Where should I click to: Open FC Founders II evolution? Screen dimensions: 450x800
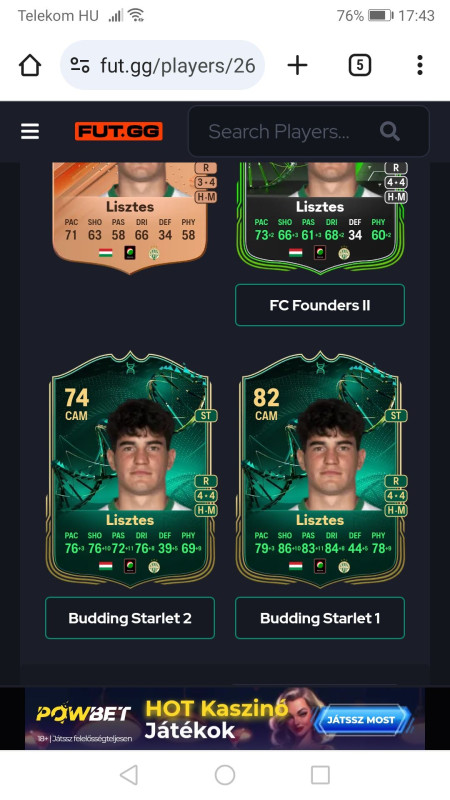coord(320,305)
